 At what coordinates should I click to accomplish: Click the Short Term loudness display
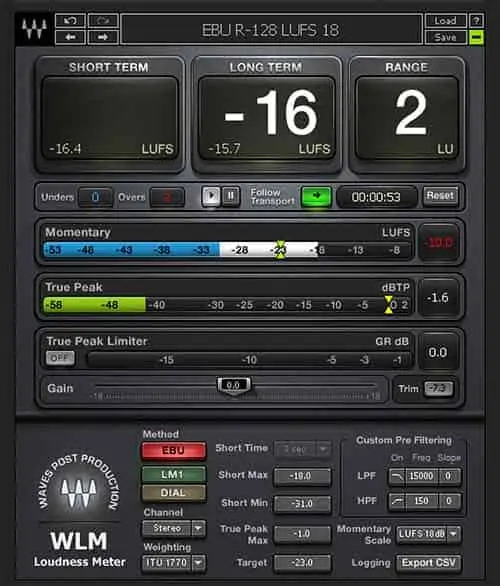[x=110, y=118]
